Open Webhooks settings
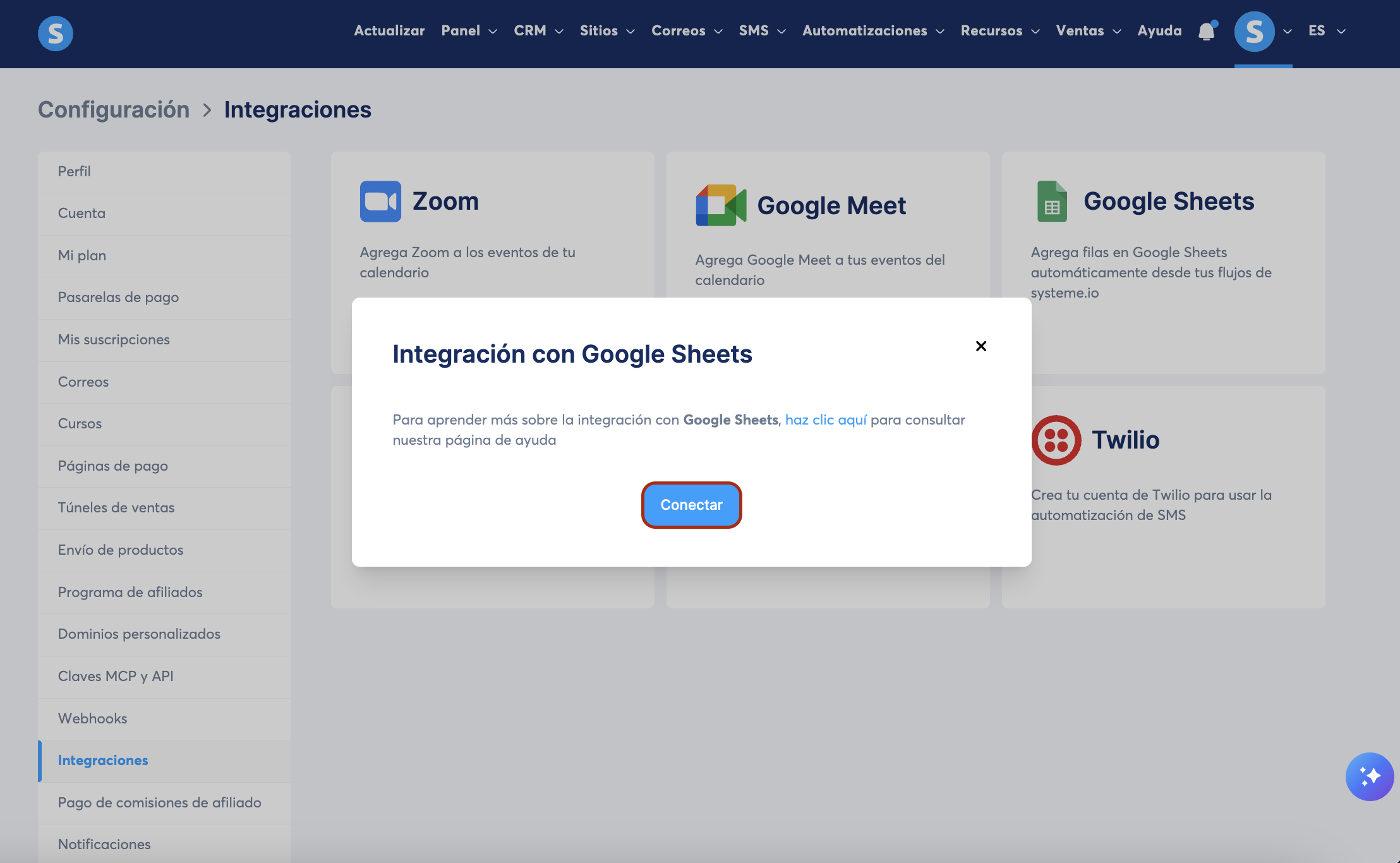 [164, 719]
